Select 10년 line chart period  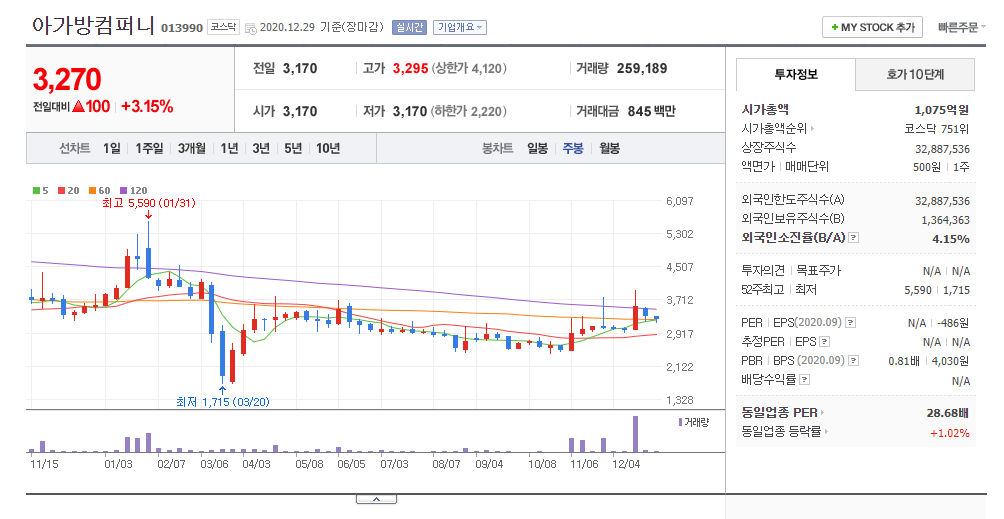pyautogui.click(x=328, y=148)
